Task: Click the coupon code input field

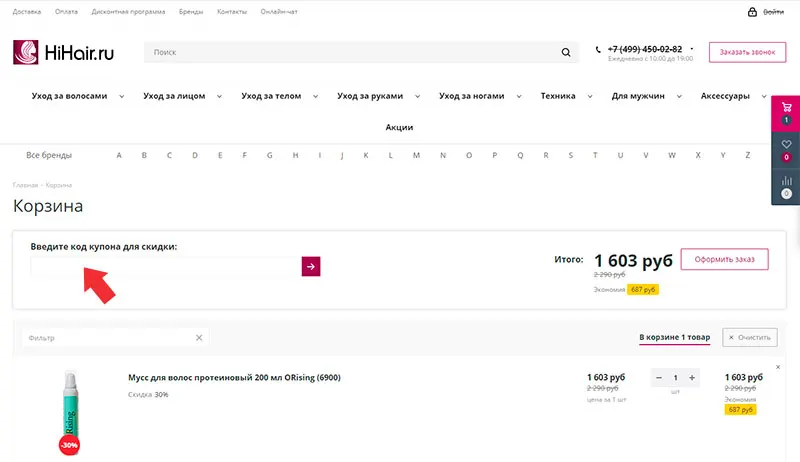Action: [165, 267]
